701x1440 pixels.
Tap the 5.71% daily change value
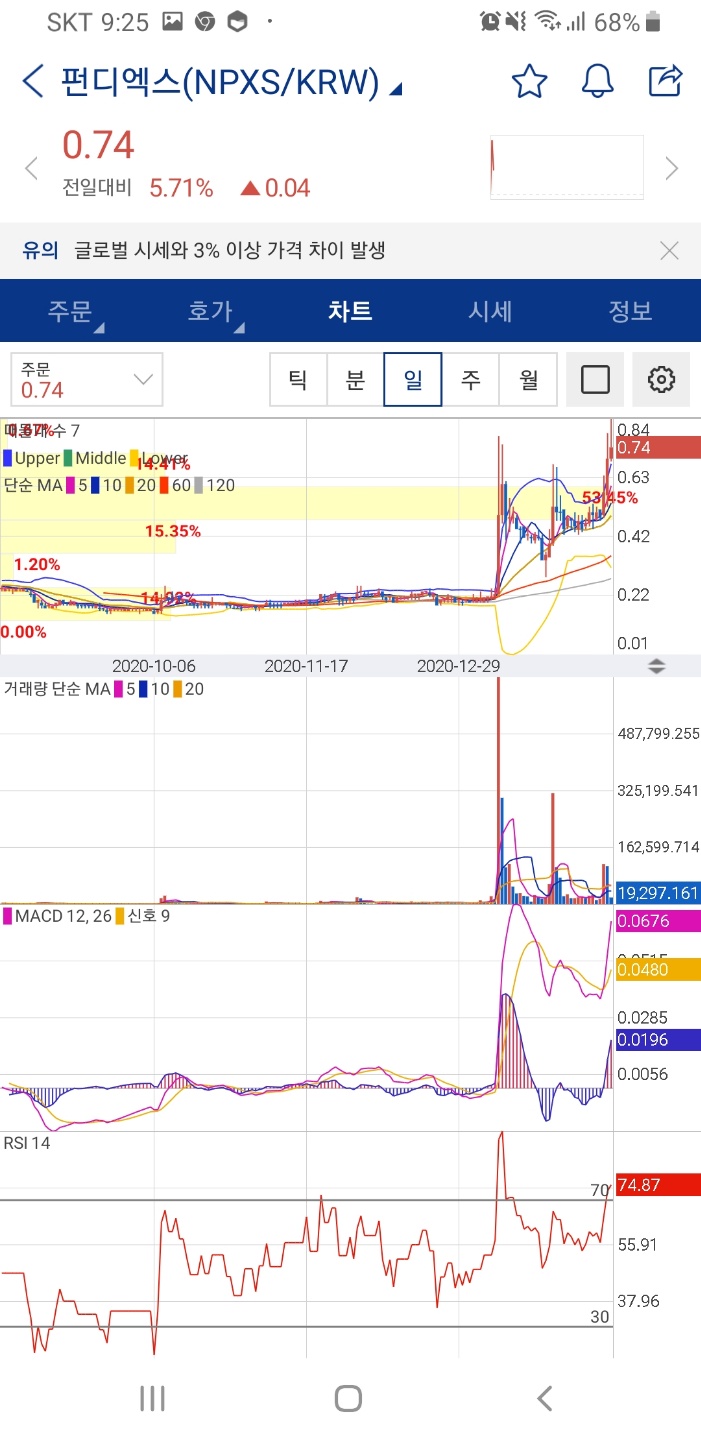(x=181, y=188)
